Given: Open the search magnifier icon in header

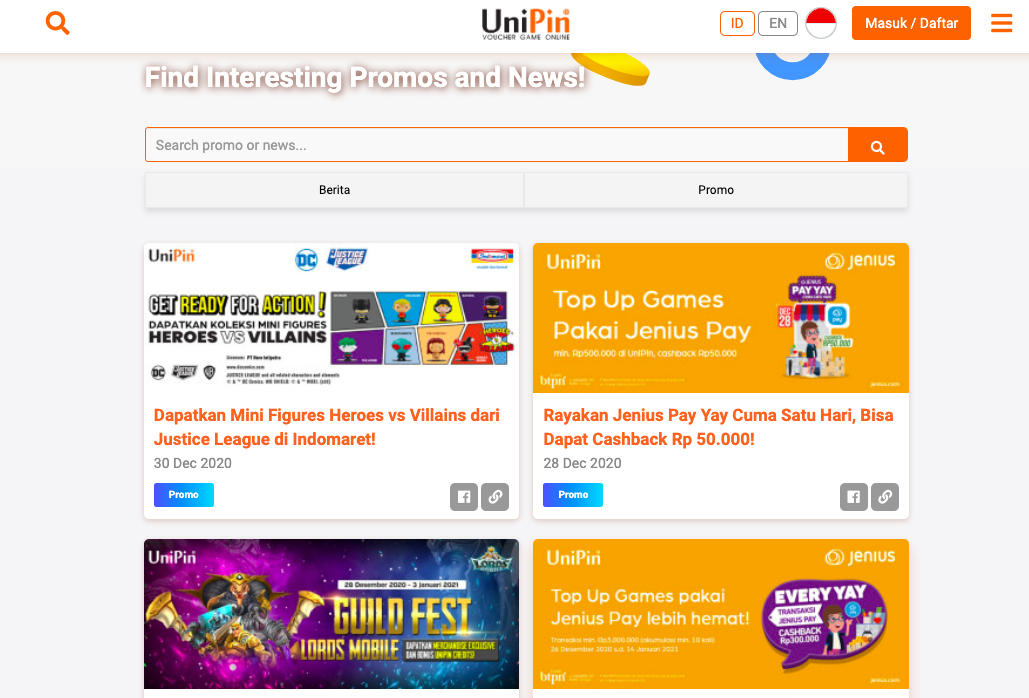Looking at the screenshot, I should (x=58, y=23).
